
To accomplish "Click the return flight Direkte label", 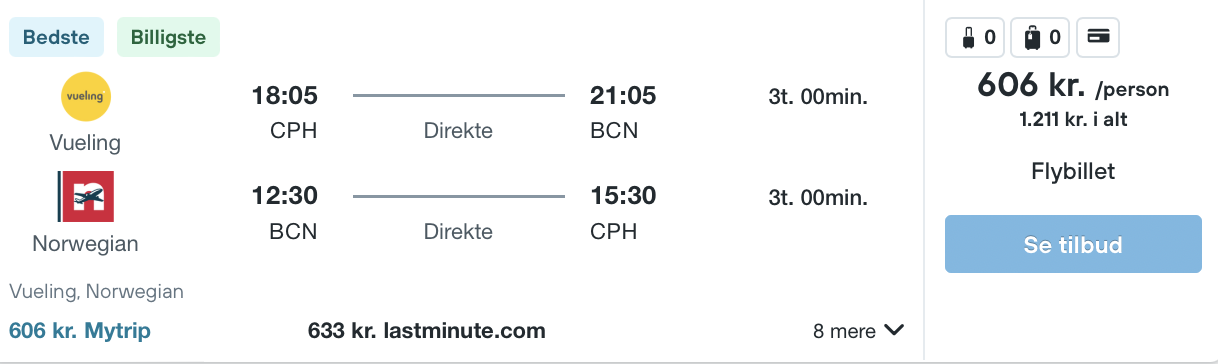I will point(458,232).
